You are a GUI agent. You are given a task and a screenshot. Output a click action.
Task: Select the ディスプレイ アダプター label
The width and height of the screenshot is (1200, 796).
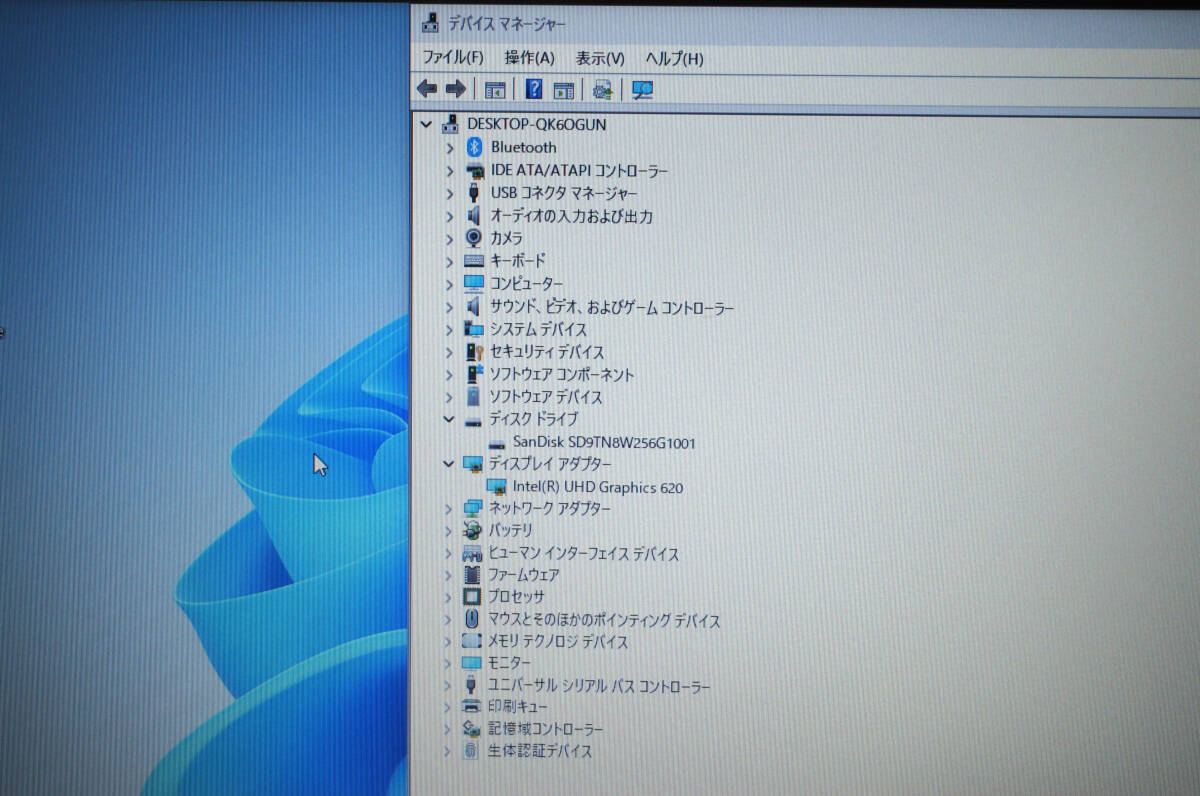click(549, 464)
